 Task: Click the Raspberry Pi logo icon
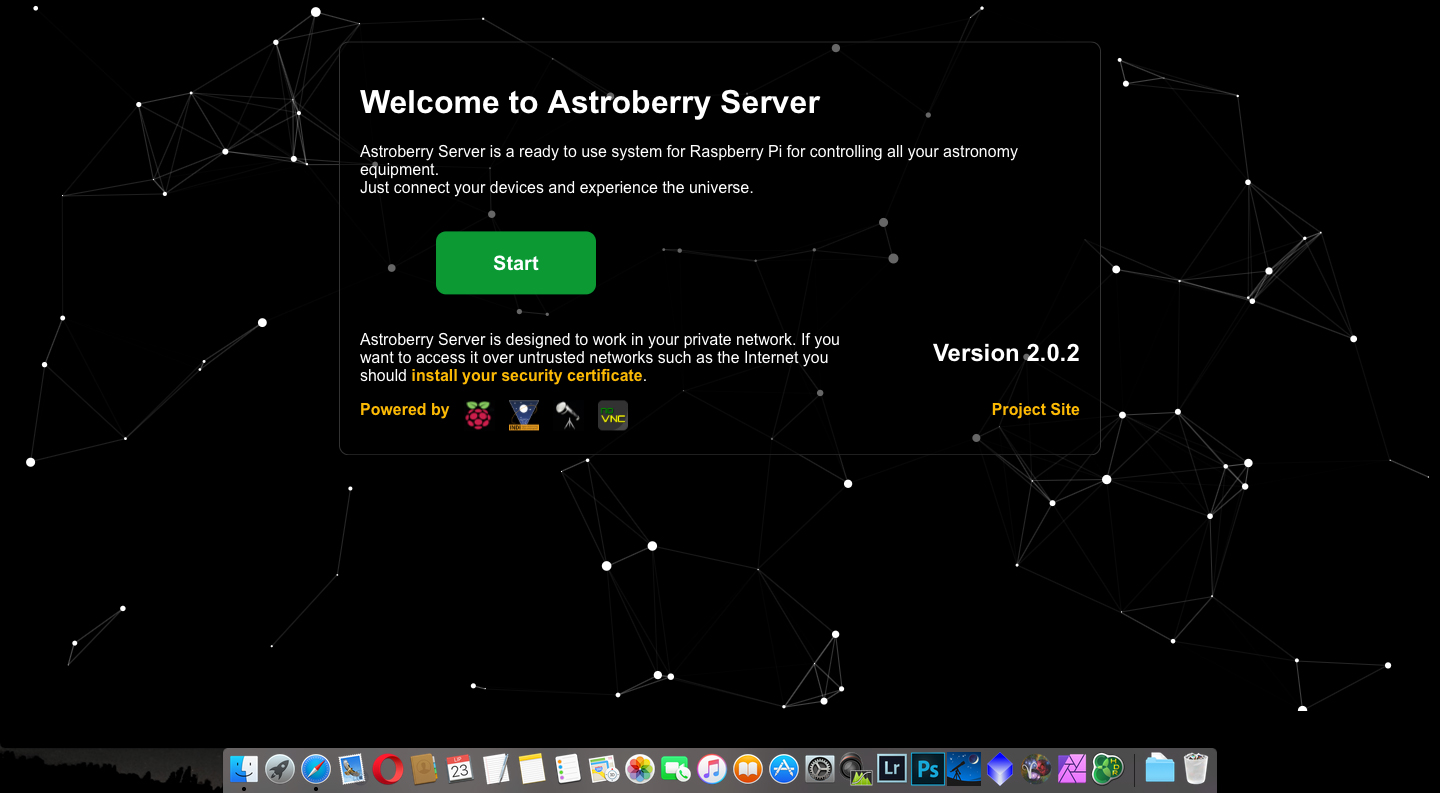478,415
